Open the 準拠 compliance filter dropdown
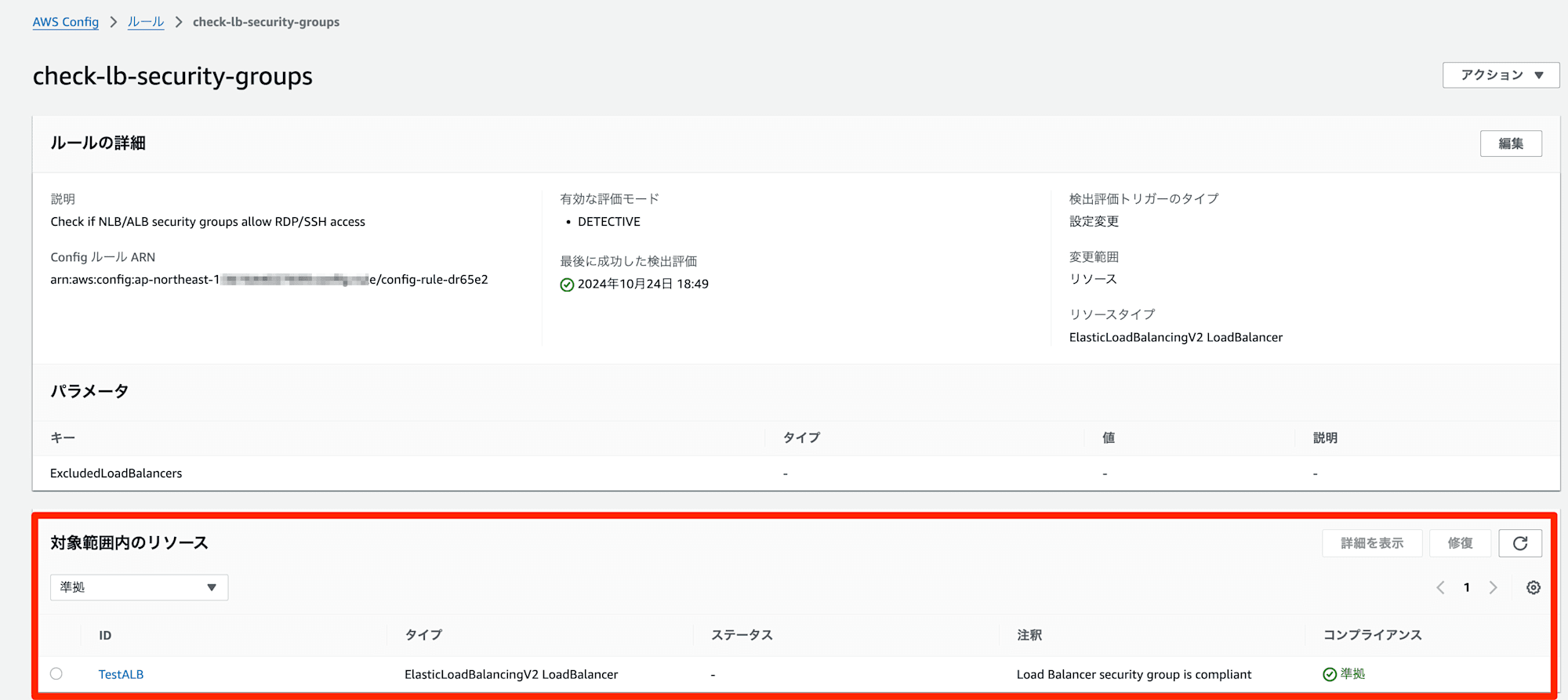1568x700 pixels. 140,587
